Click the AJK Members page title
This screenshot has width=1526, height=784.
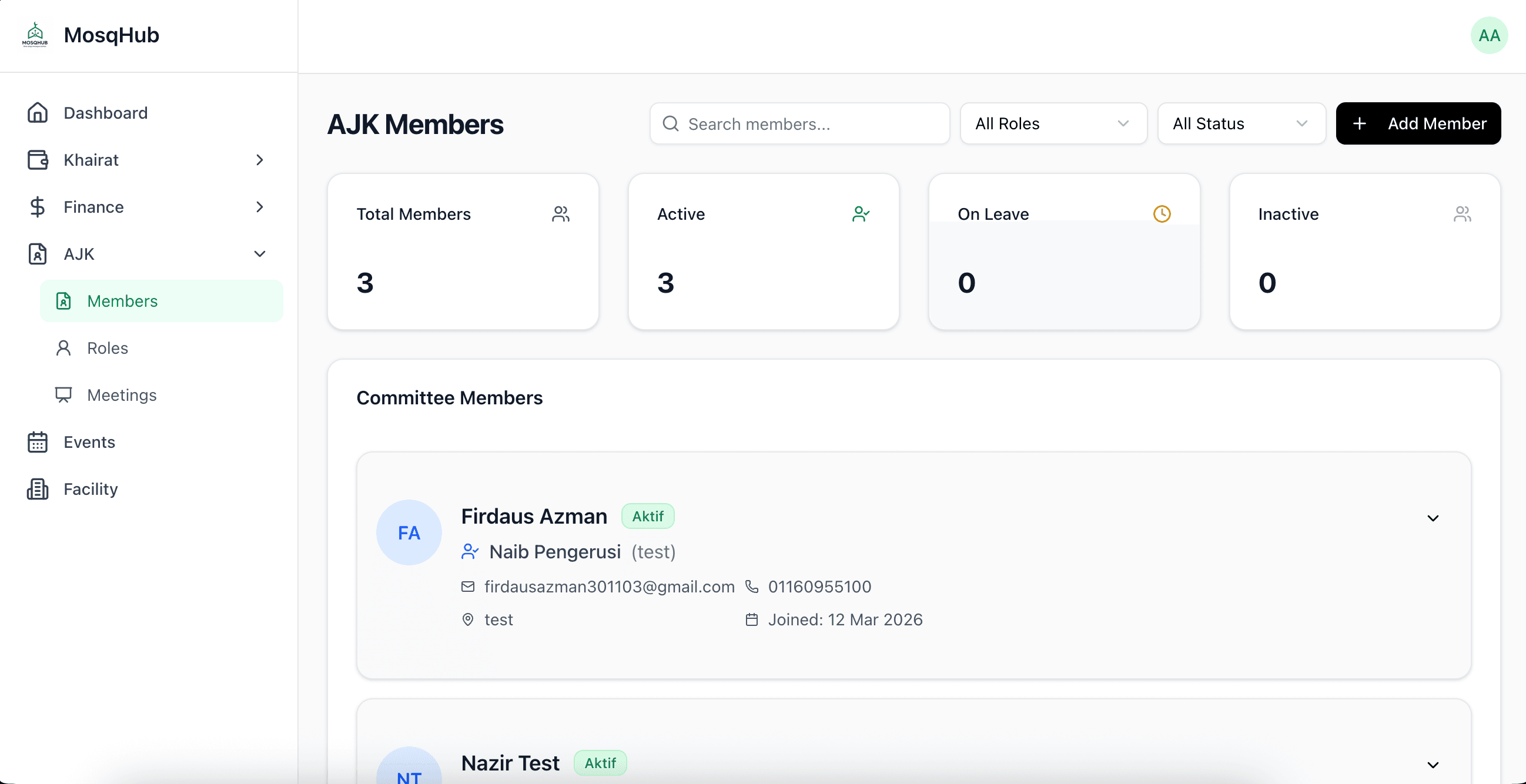click(x=415, y=125)
